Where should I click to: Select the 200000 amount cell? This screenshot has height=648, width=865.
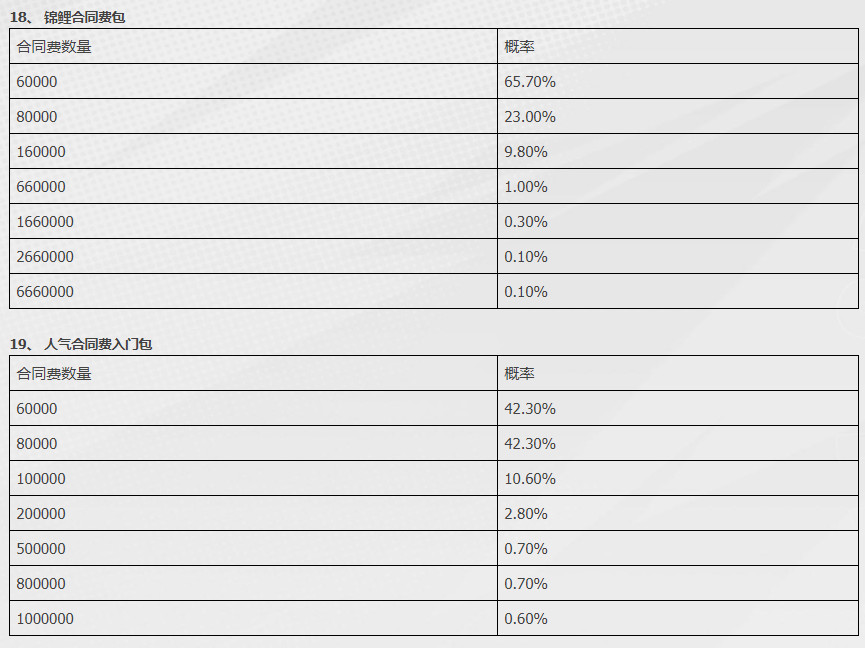pyautogui.click(x=253, y=513)
